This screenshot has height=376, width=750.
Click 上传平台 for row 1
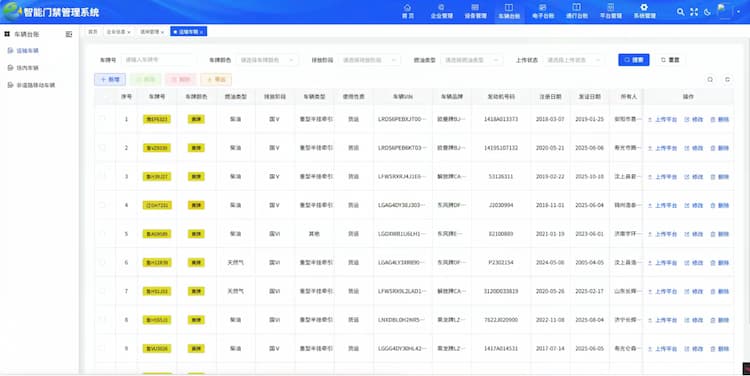pyautogui.click(x=662, y=120)
